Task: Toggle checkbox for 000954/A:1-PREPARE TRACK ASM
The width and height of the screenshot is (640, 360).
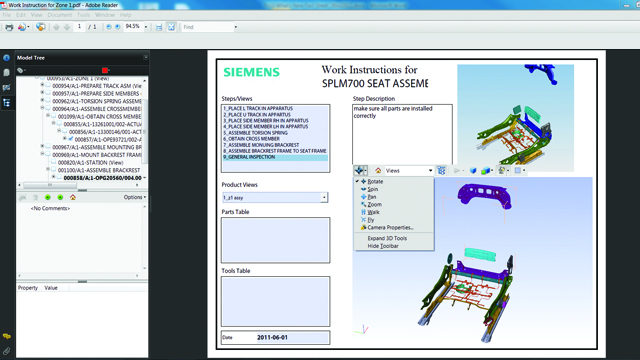Action: tap(48, 86)
